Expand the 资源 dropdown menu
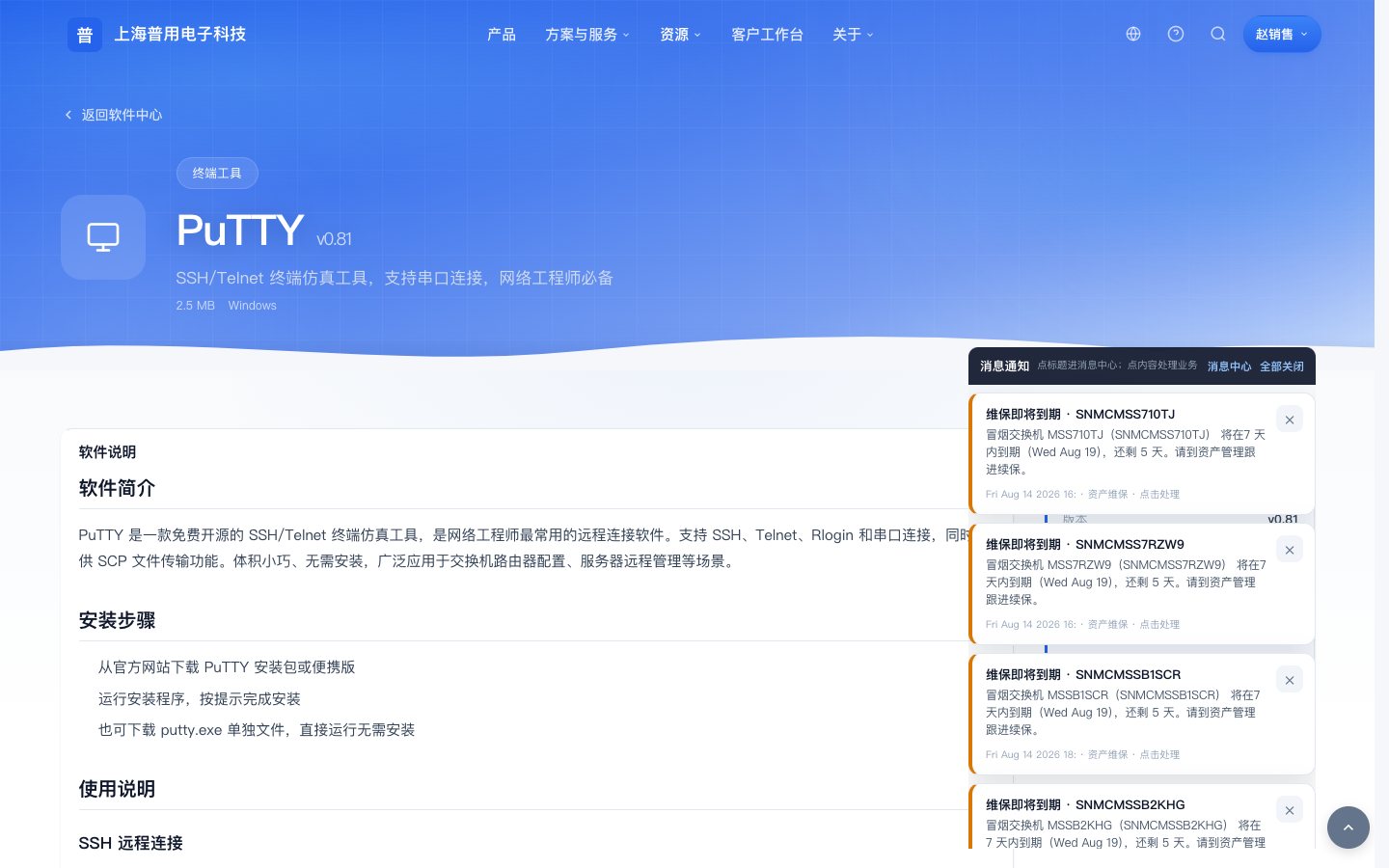Image resolution: width=1389 pixels, height=868 pixels. [x=681, y=35]
